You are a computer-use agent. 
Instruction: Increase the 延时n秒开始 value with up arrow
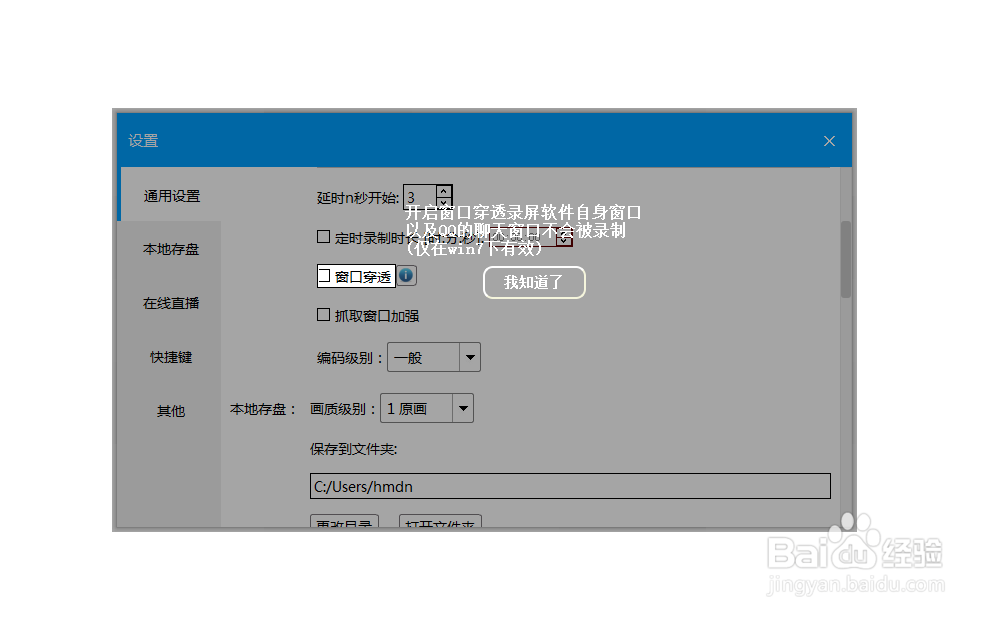tap(444, 191)
